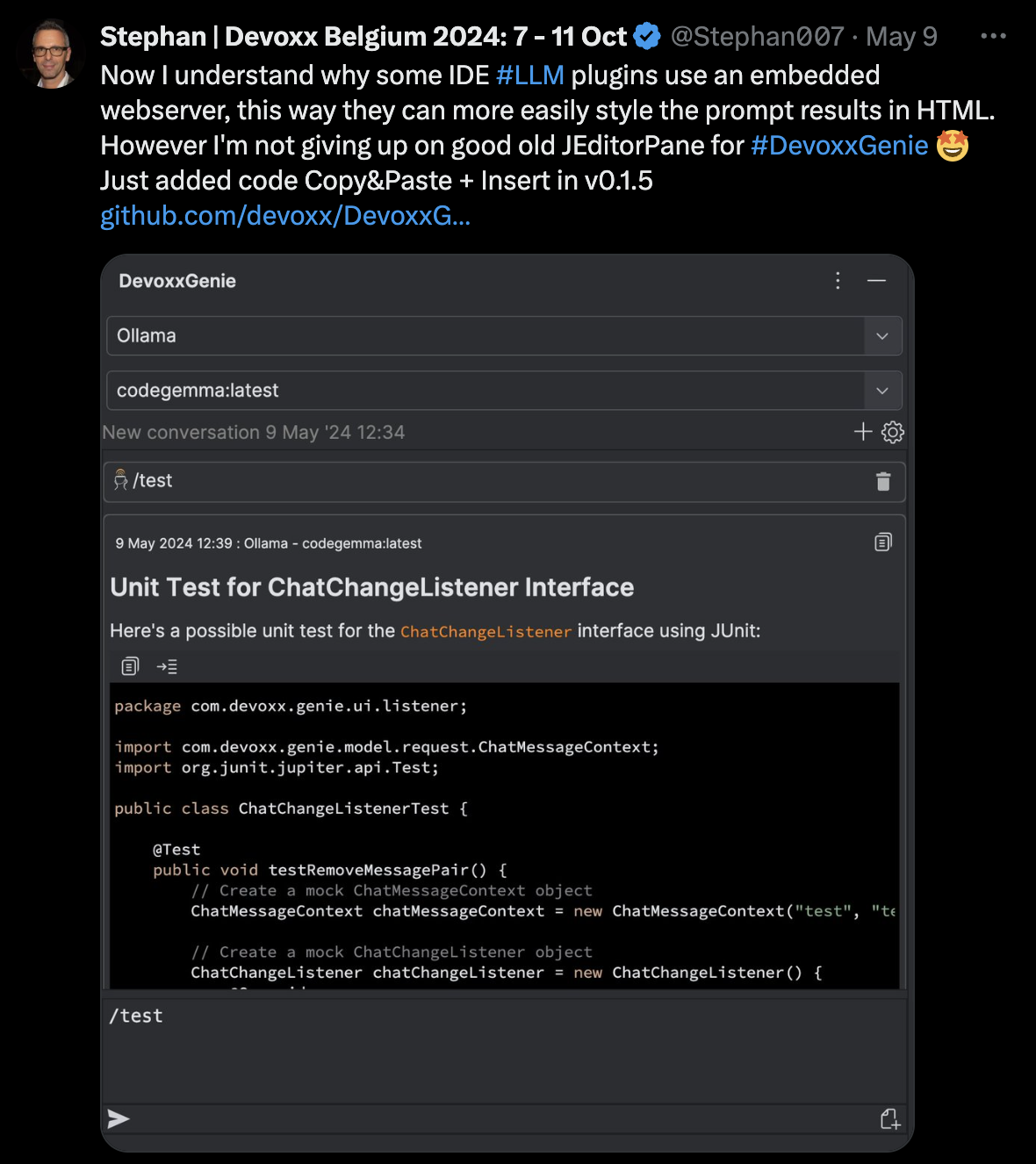Open the tweet options ellipsis menu
This screenshot has height=1164, width=1036.
[994, 35]
